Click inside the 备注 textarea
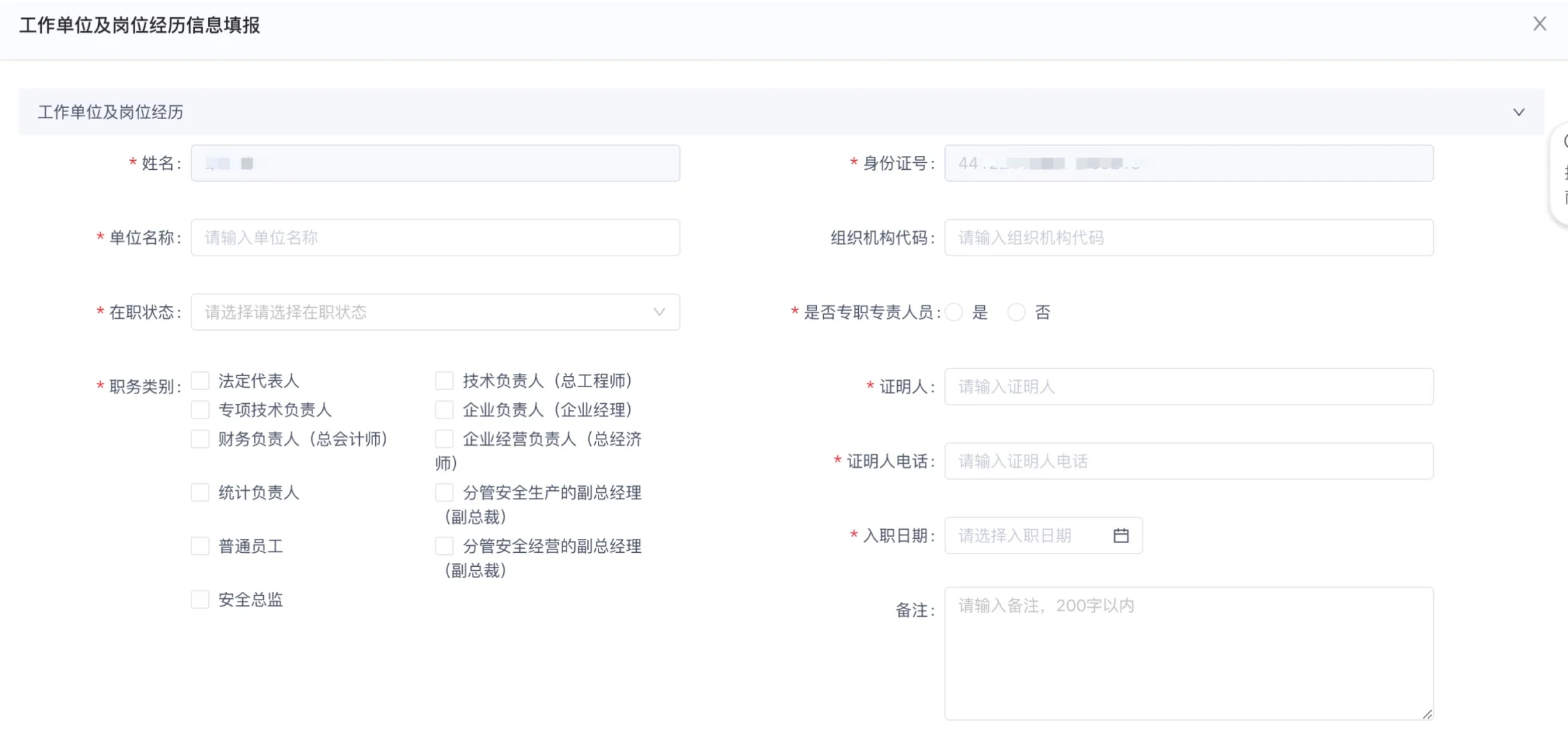 (x=1188, y=653)
